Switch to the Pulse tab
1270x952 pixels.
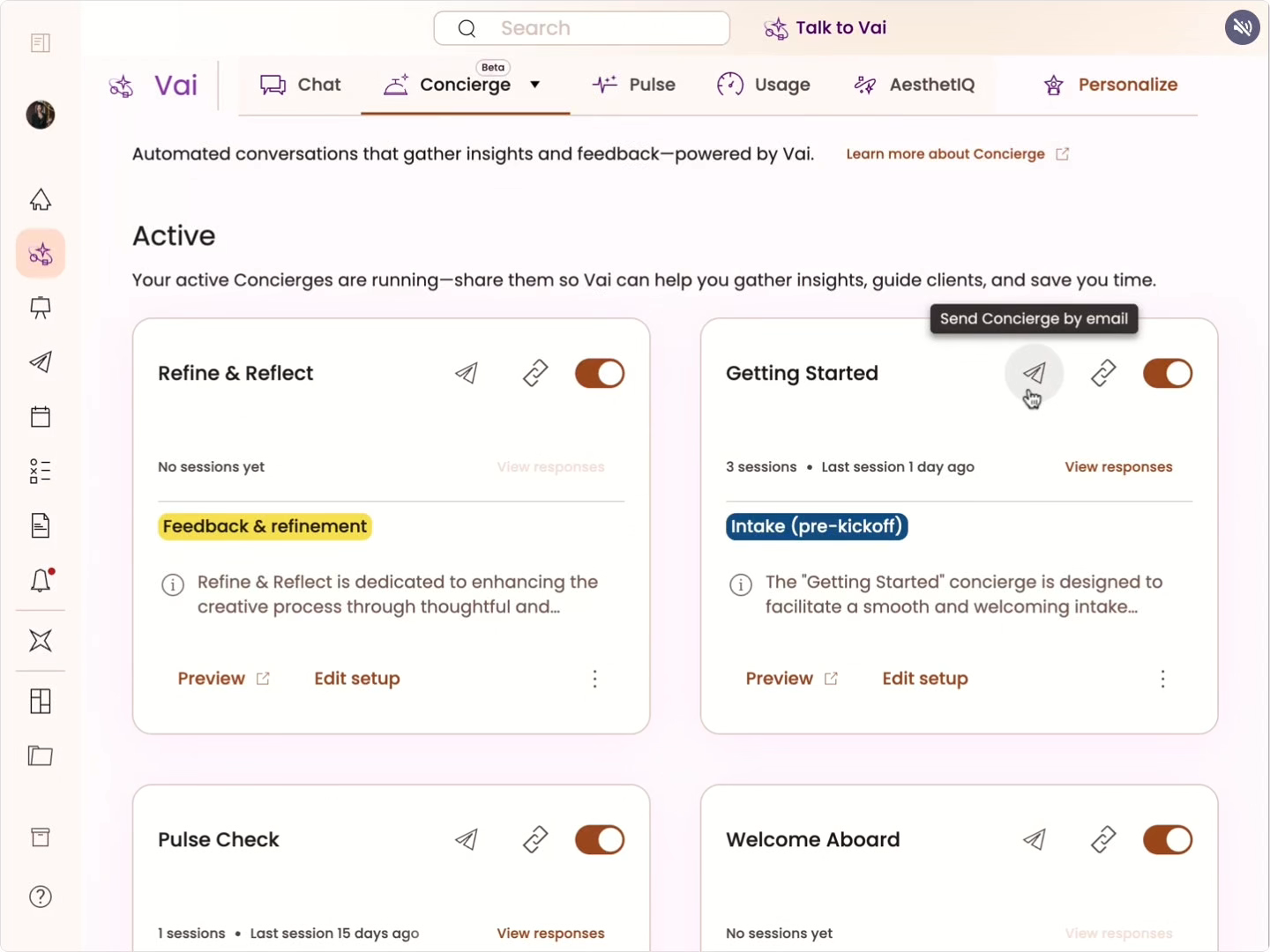click(634, 85)
